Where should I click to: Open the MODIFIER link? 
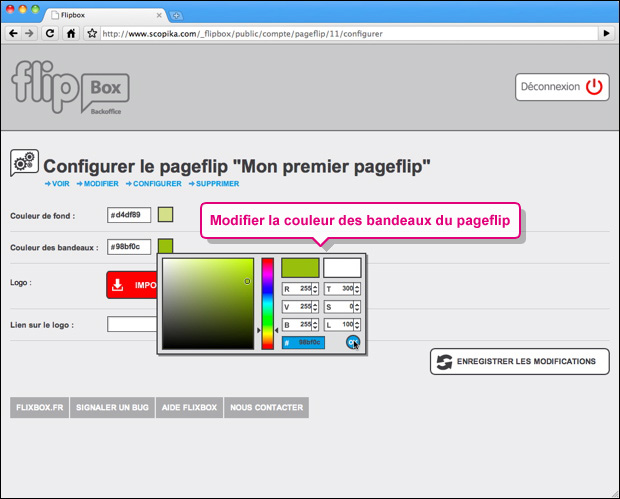coord(97,184)
